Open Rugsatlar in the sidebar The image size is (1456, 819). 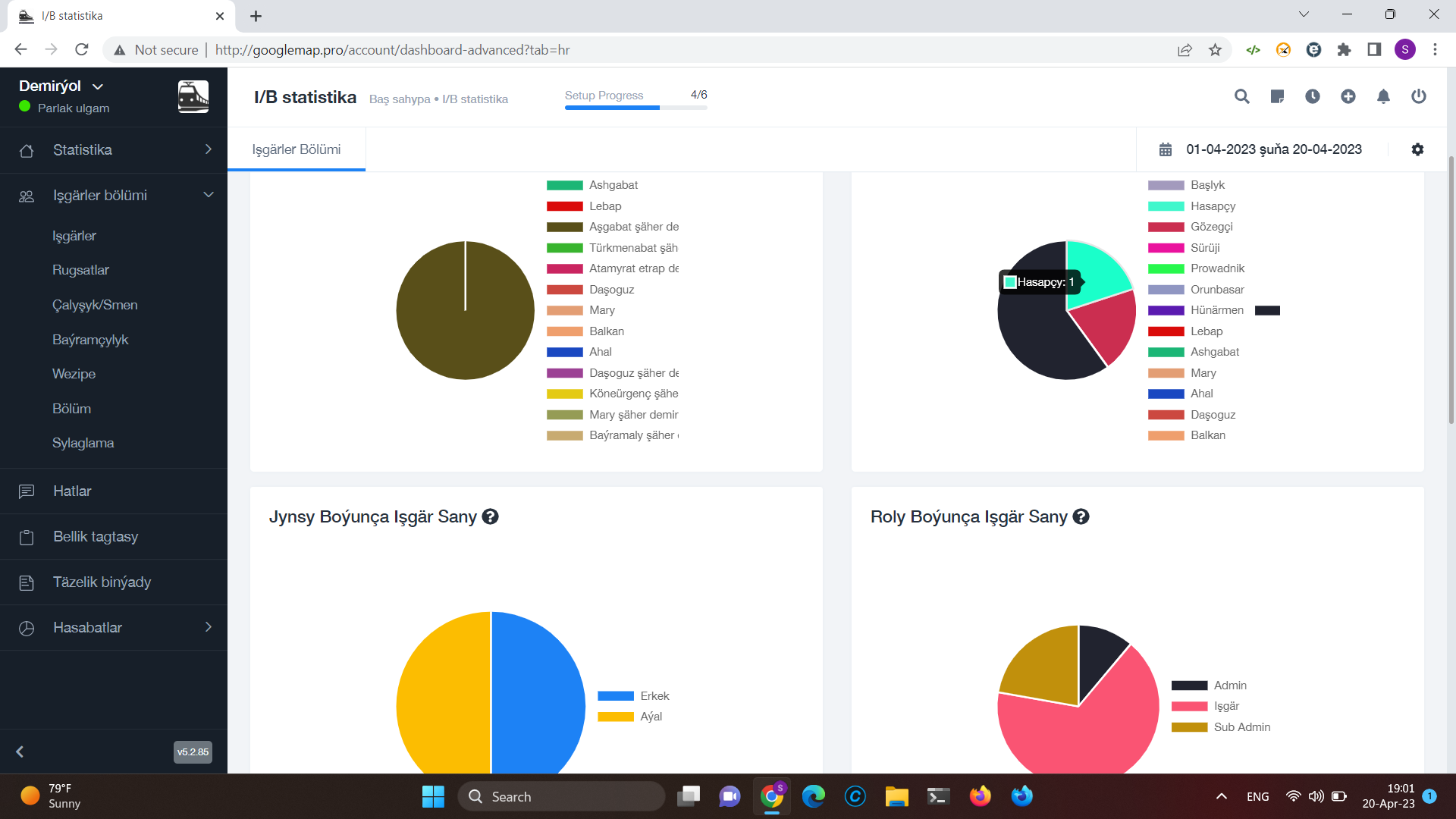click(x=80, y=270)
